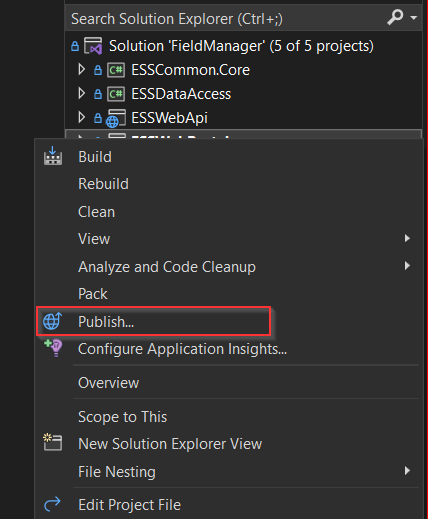The image size is (428, 519).
Task: Expand the ESSDataAccess project node
Action: click(x=81, y=94)
